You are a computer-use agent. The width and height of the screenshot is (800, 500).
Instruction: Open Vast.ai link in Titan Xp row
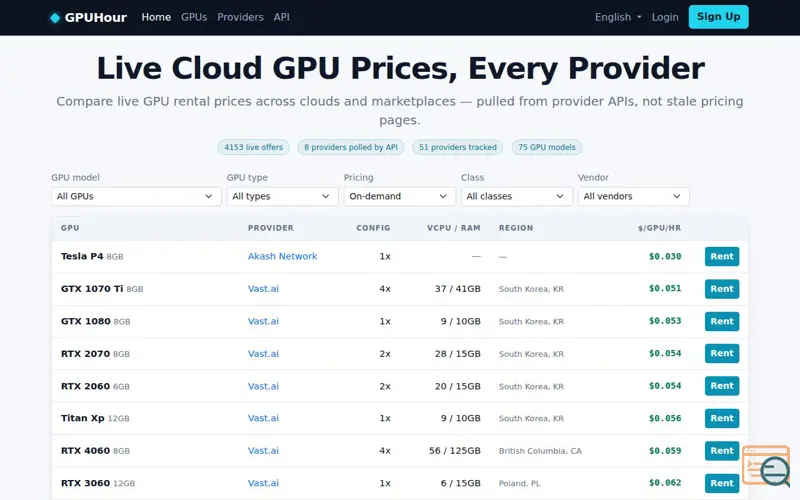(x=263, y=418)
